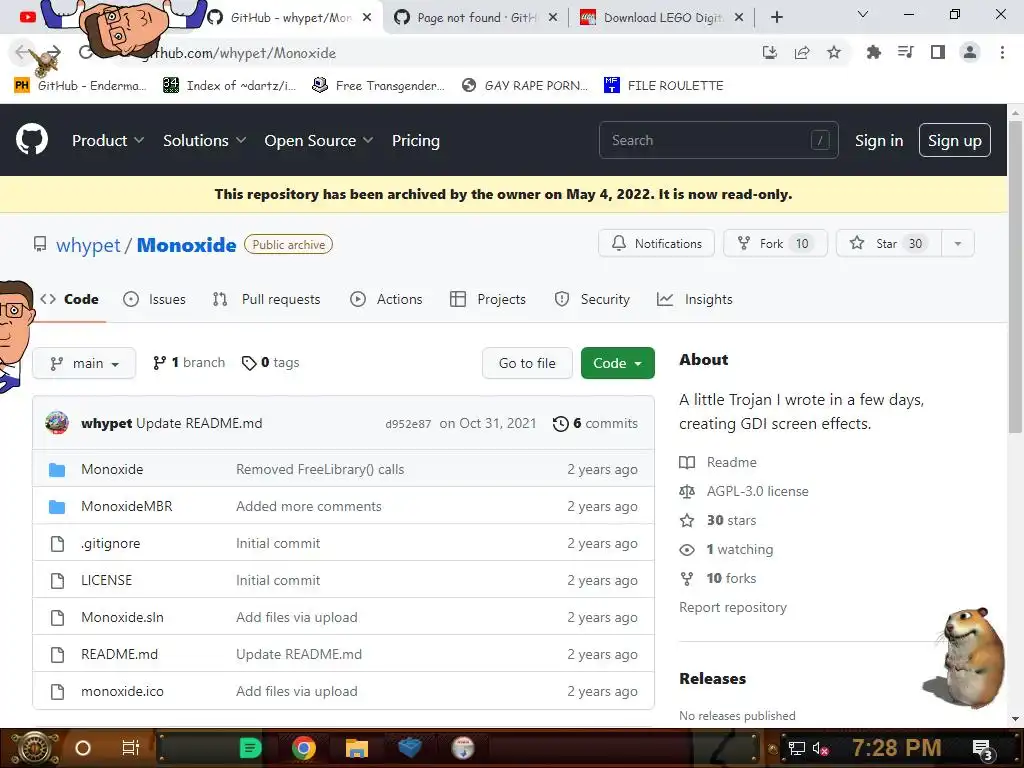This screenshot has height=768, width=1024.
Task: Click the tag icon next to 0 tags
Action: (249, 362)
